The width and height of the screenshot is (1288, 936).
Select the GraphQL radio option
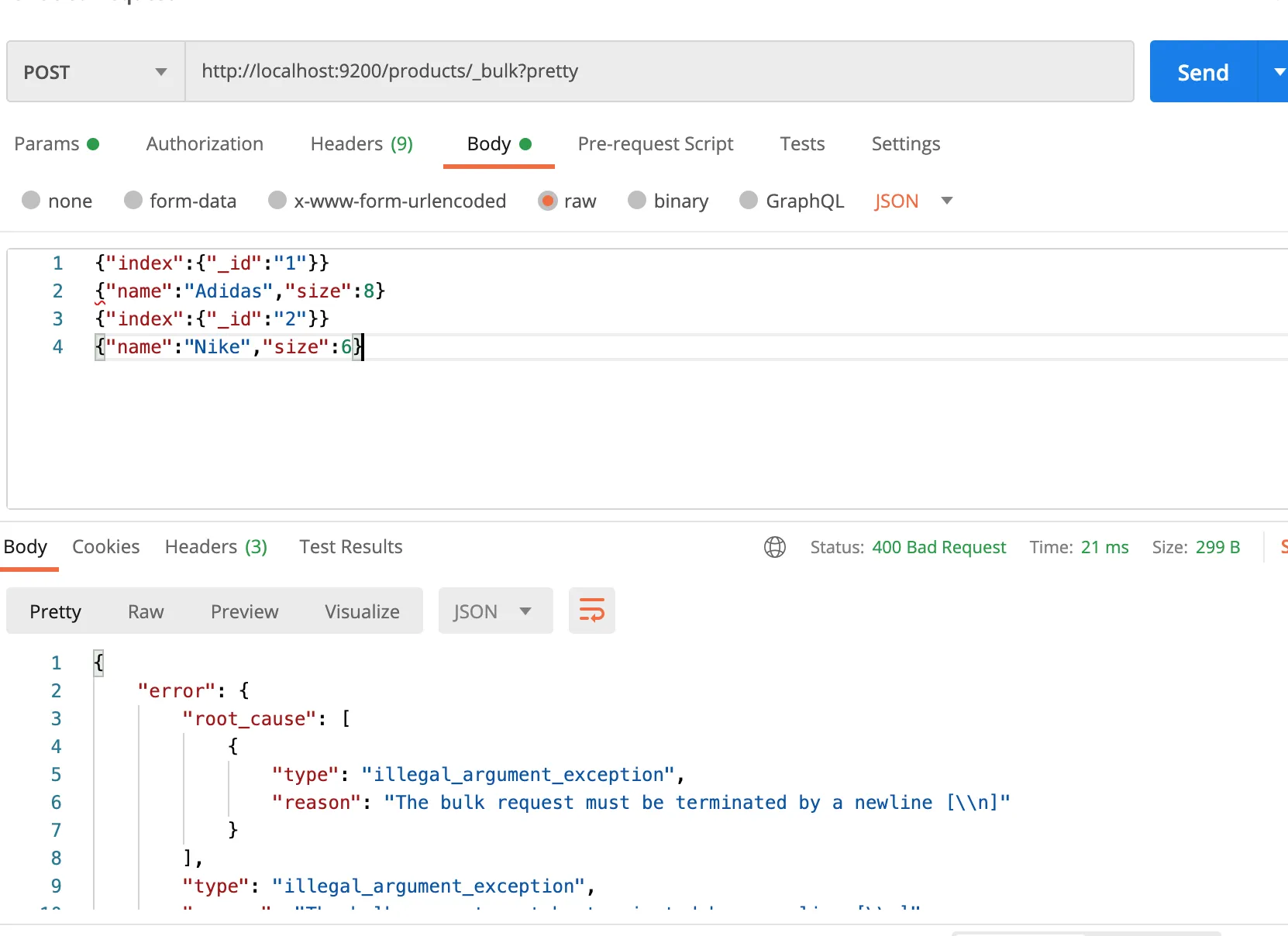(749, 201)
